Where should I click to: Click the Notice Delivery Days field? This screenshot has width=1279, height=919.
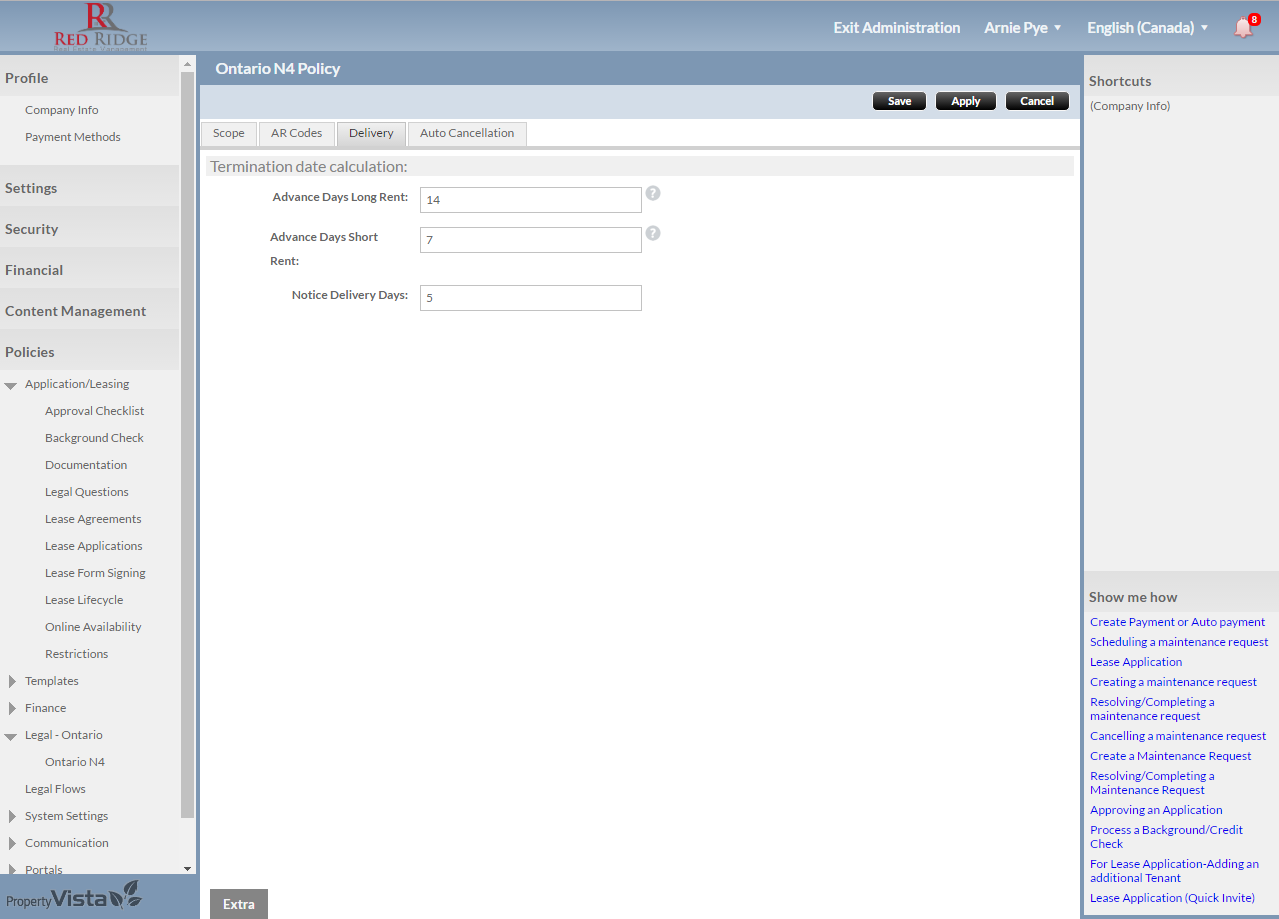[530, 298]
